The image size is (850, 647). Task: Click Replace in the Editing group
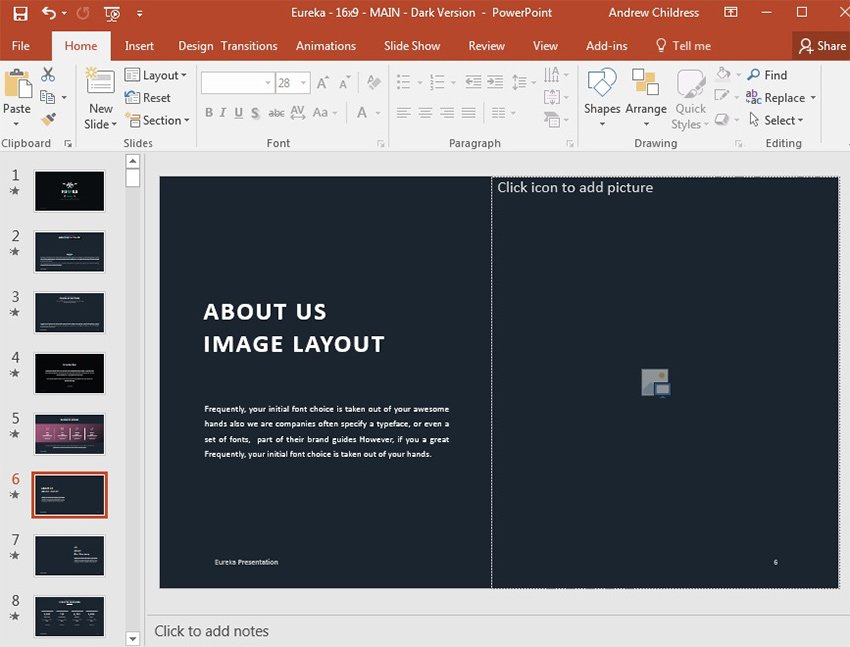click(781, 98)
